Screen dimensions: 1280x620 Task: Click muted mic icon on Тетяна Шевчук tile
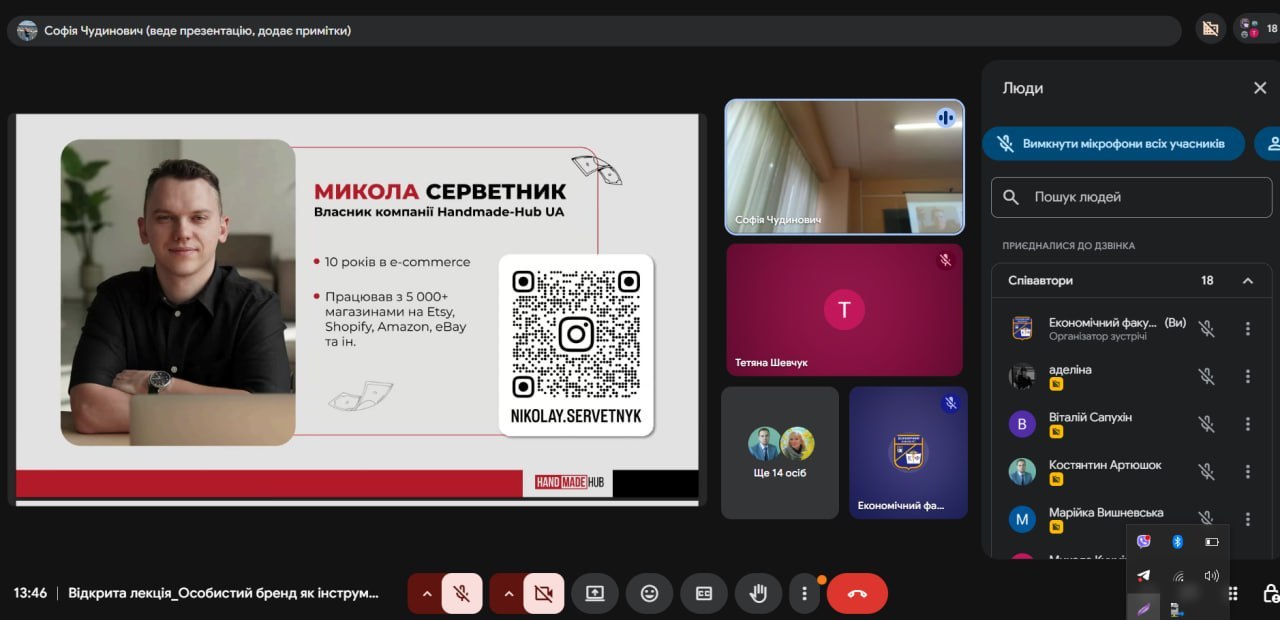(945, 260)
